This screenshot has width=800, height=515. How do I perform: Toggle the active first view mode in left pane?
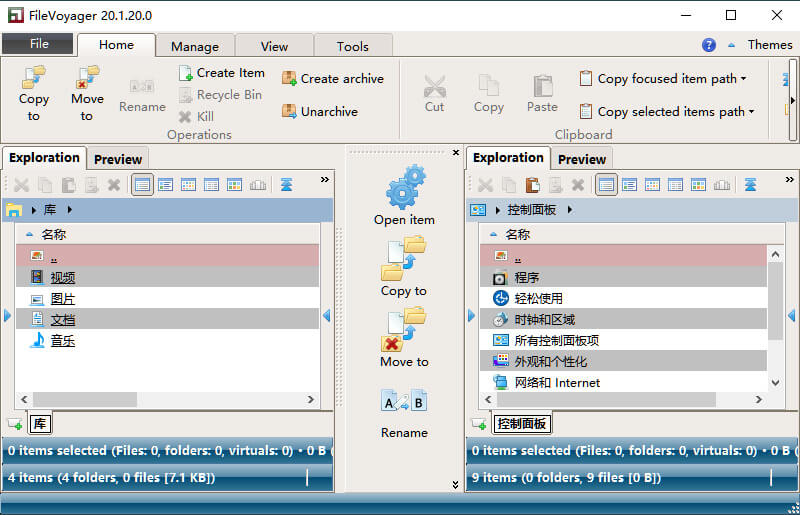(x=142, y=185)
